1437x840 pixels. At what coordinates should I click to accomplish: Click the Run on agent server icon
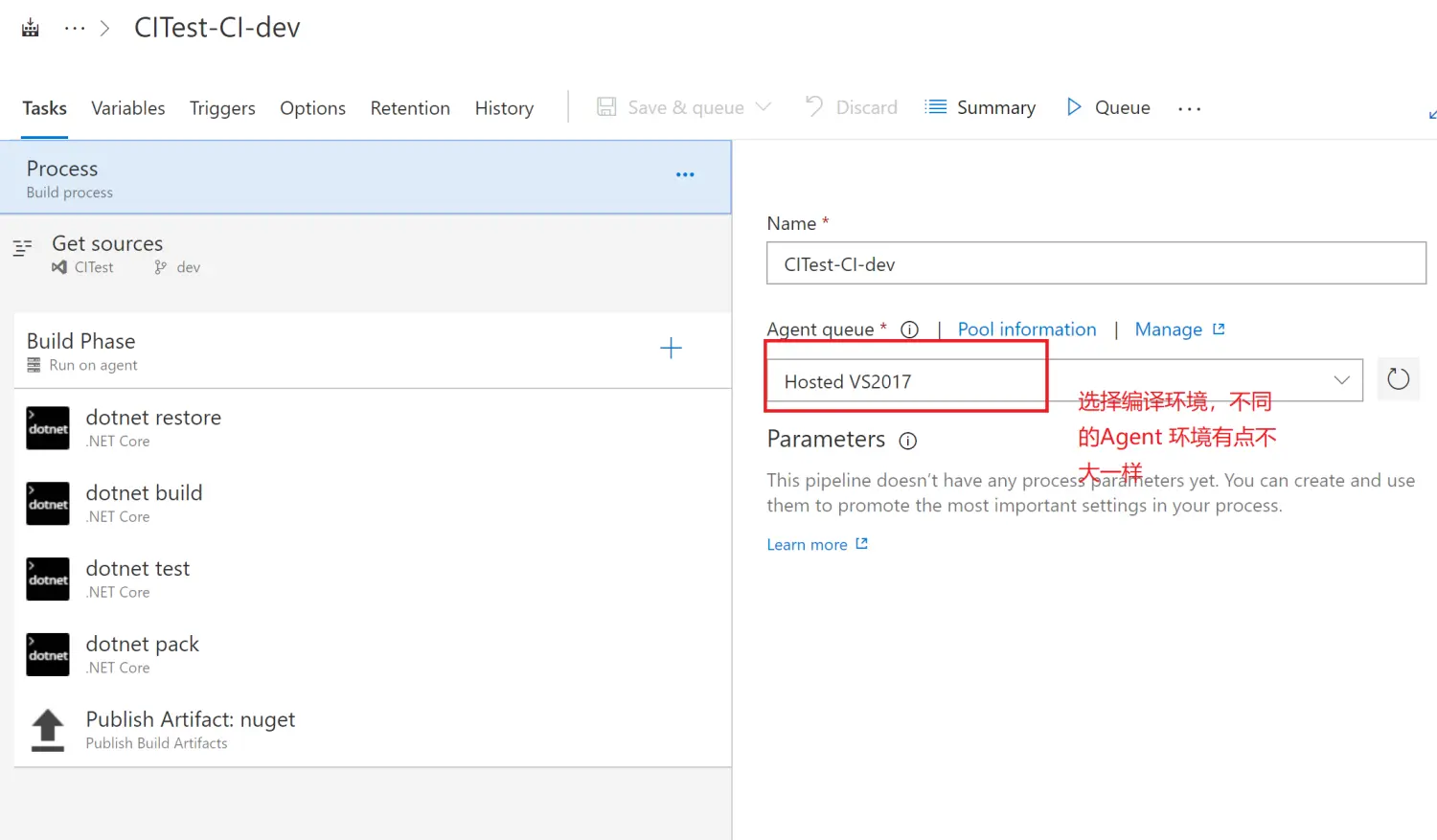(x=34, y=365)
